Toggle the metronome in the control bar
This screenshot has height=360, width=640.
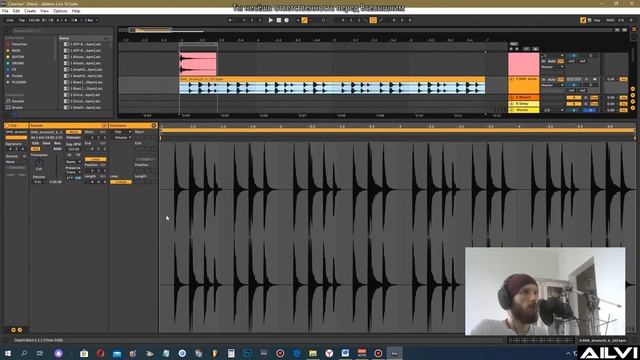click(75, 20)
